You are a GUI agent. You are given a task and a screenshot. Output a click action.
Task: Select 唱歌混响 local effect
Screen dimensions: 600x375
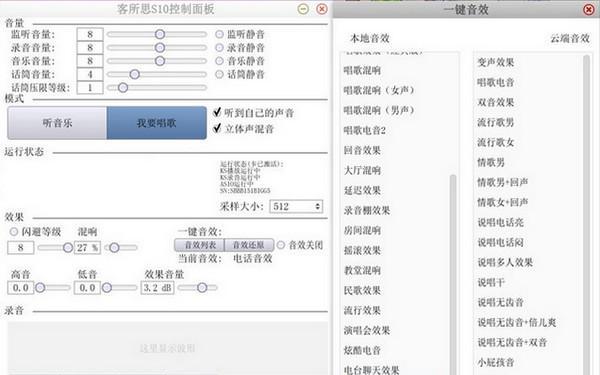pos(362,70)
